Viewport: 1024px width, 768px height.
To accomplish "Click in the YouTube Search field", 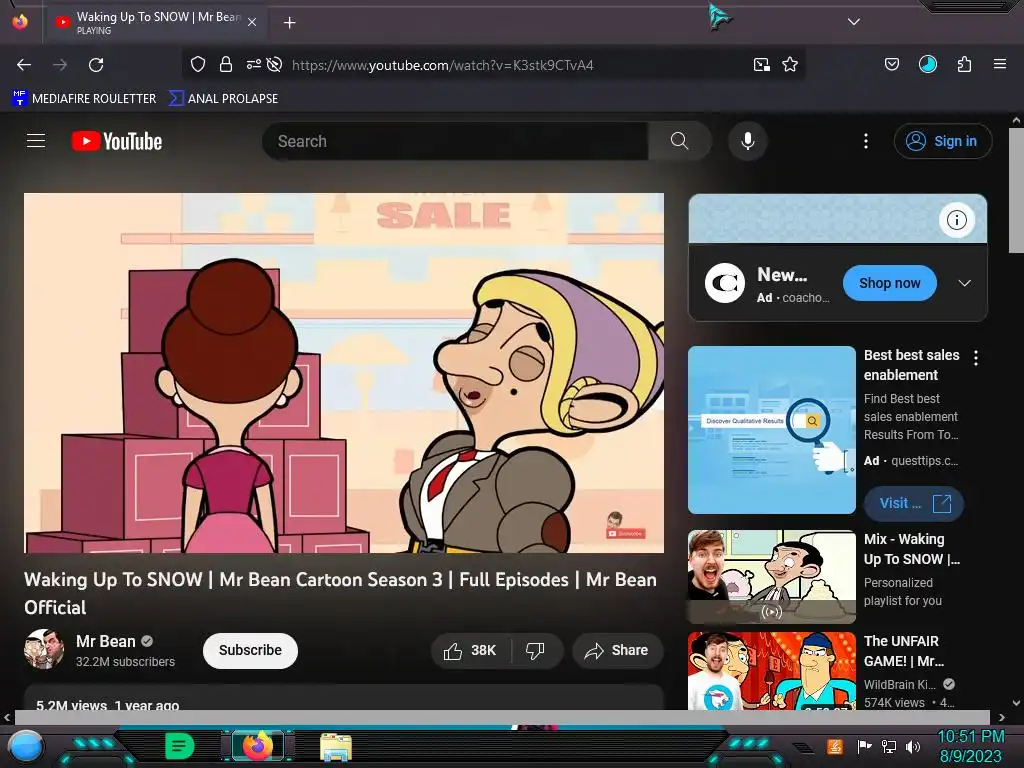I will point(455,141).
